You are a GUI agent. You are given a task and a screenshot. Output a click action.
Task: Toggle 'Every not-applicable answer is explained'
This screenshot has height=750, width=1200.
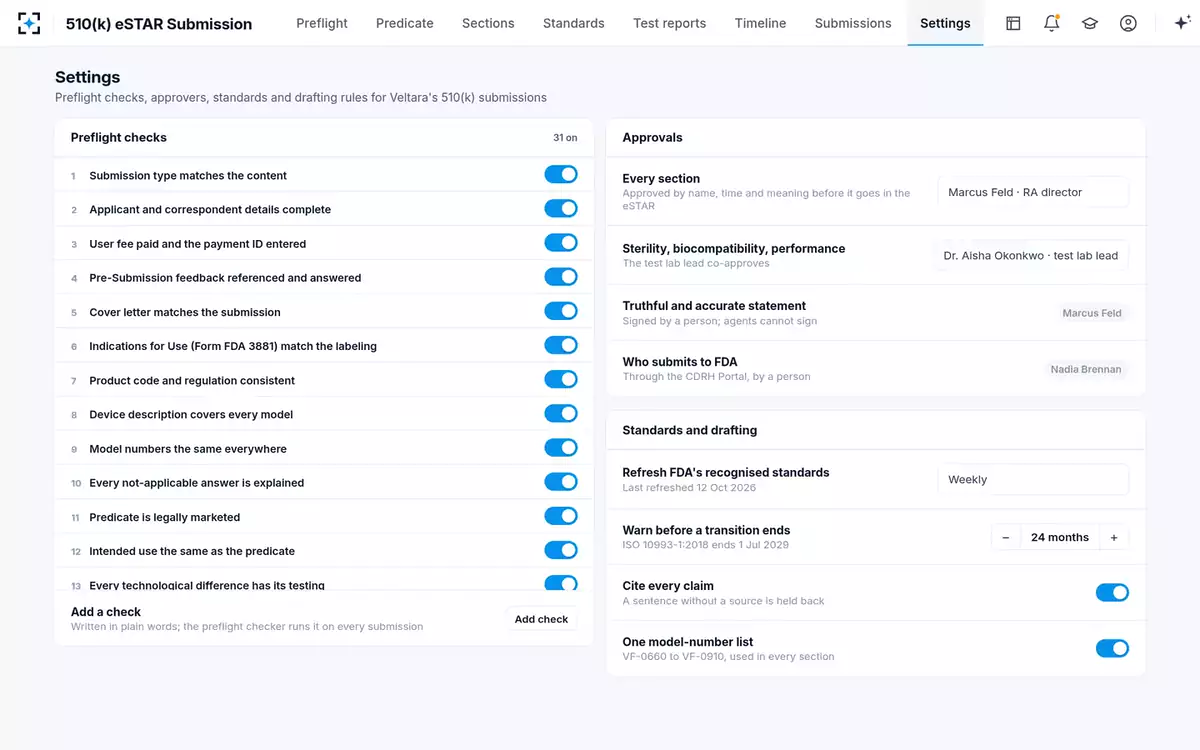561,482
